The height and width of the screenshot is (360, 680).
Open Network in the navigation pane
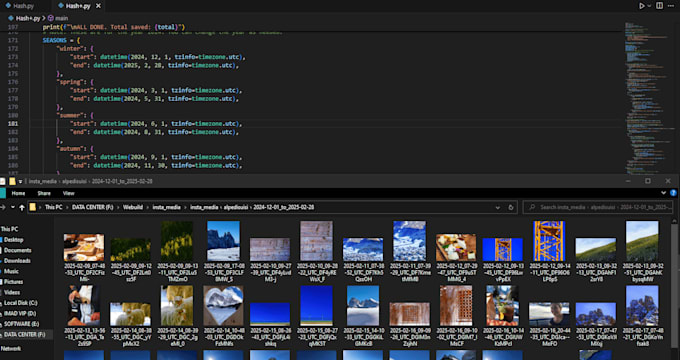click(x=10, y=349)
